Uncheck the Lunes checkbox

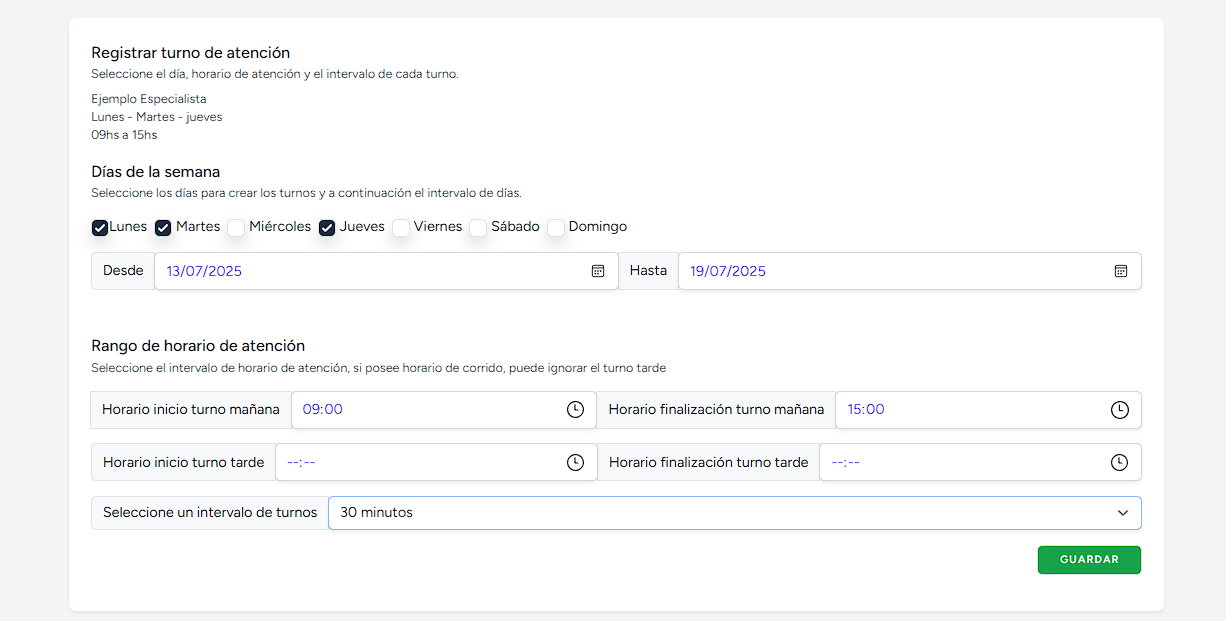click(100, 228)
